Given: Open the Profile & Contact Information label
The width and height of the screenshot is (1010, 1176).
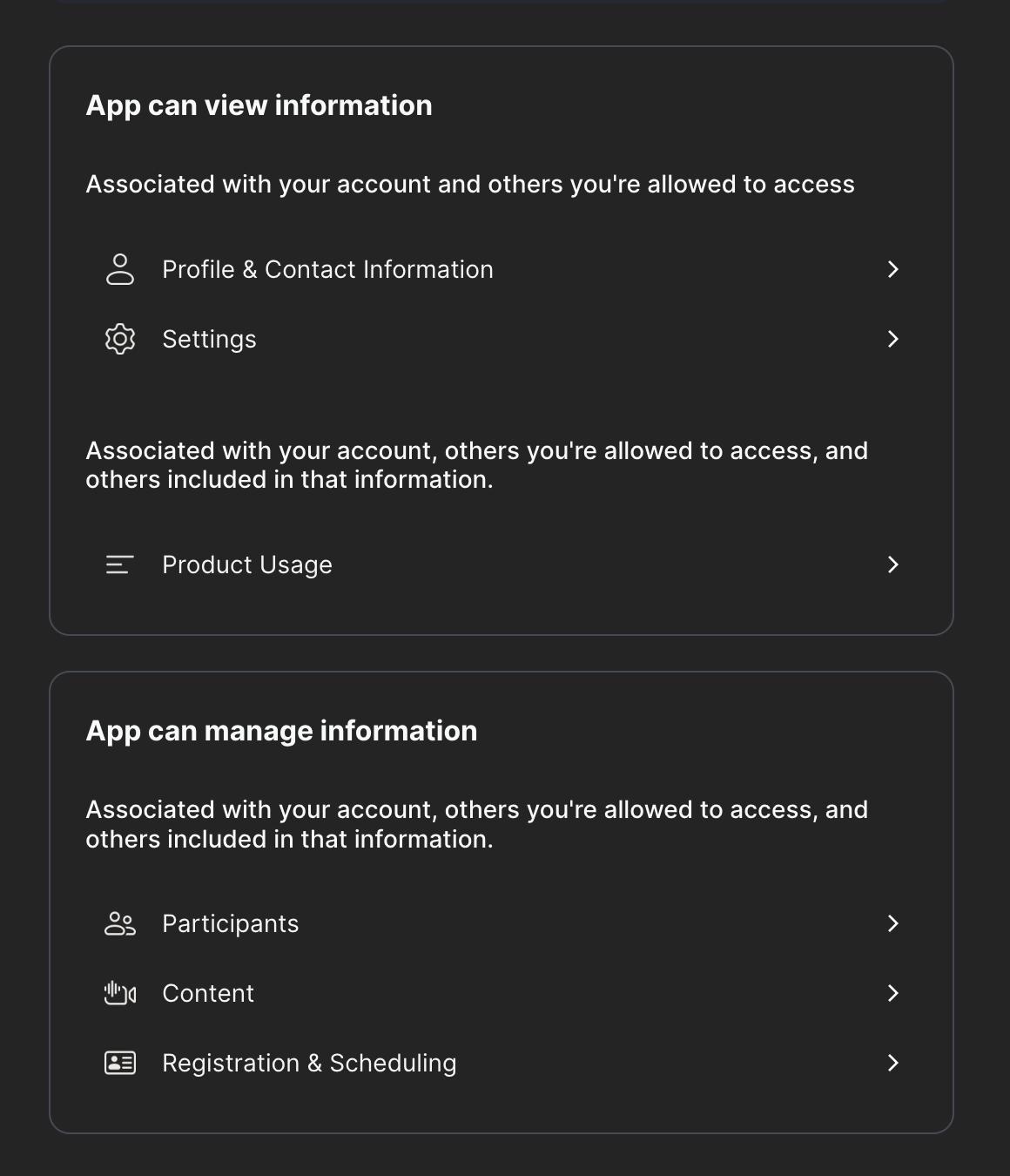Looking at the screenshot, I should [x=327, y=269].
